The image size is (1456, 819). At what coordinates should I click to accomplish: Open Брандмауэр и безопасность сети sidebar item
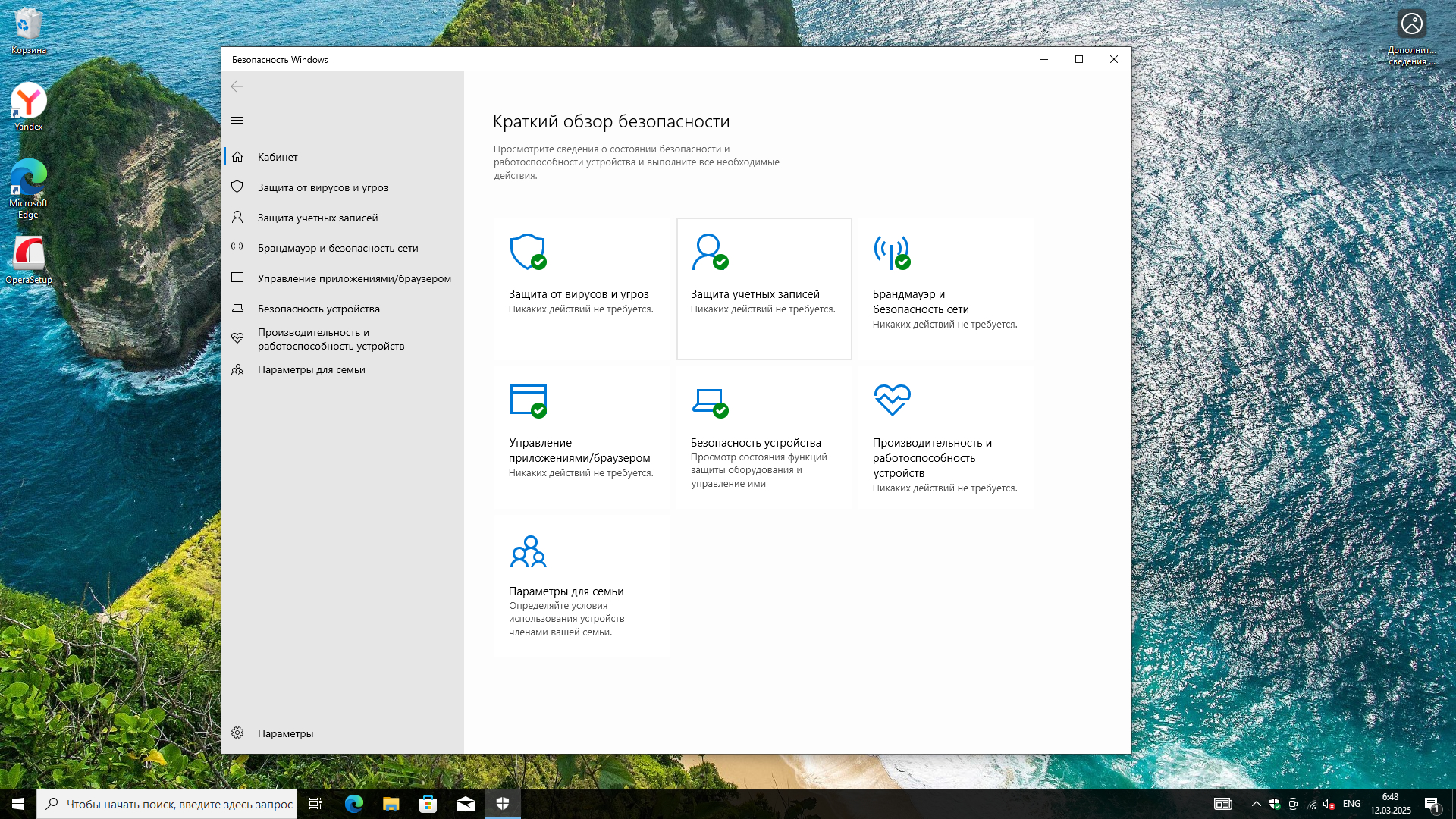tap(337, 248)
